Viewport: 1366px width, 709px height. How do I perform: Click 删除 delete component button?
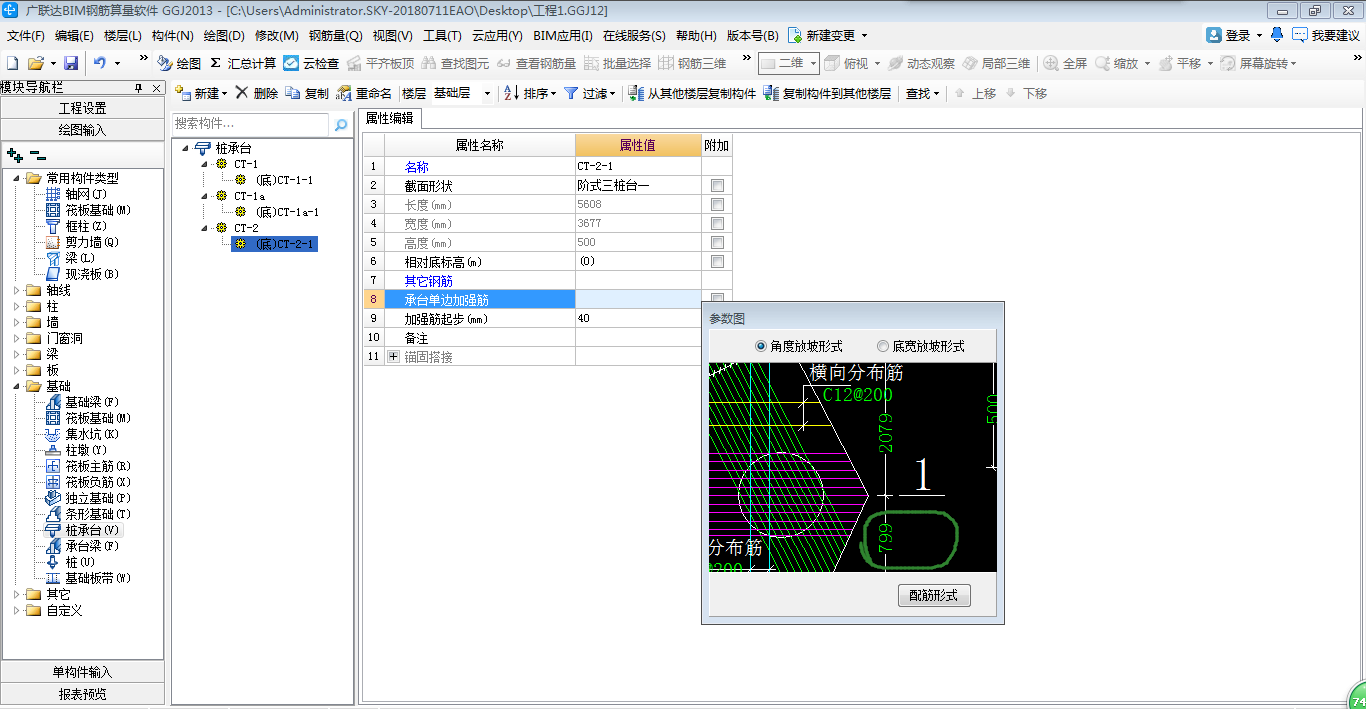(x=257, y=93)
